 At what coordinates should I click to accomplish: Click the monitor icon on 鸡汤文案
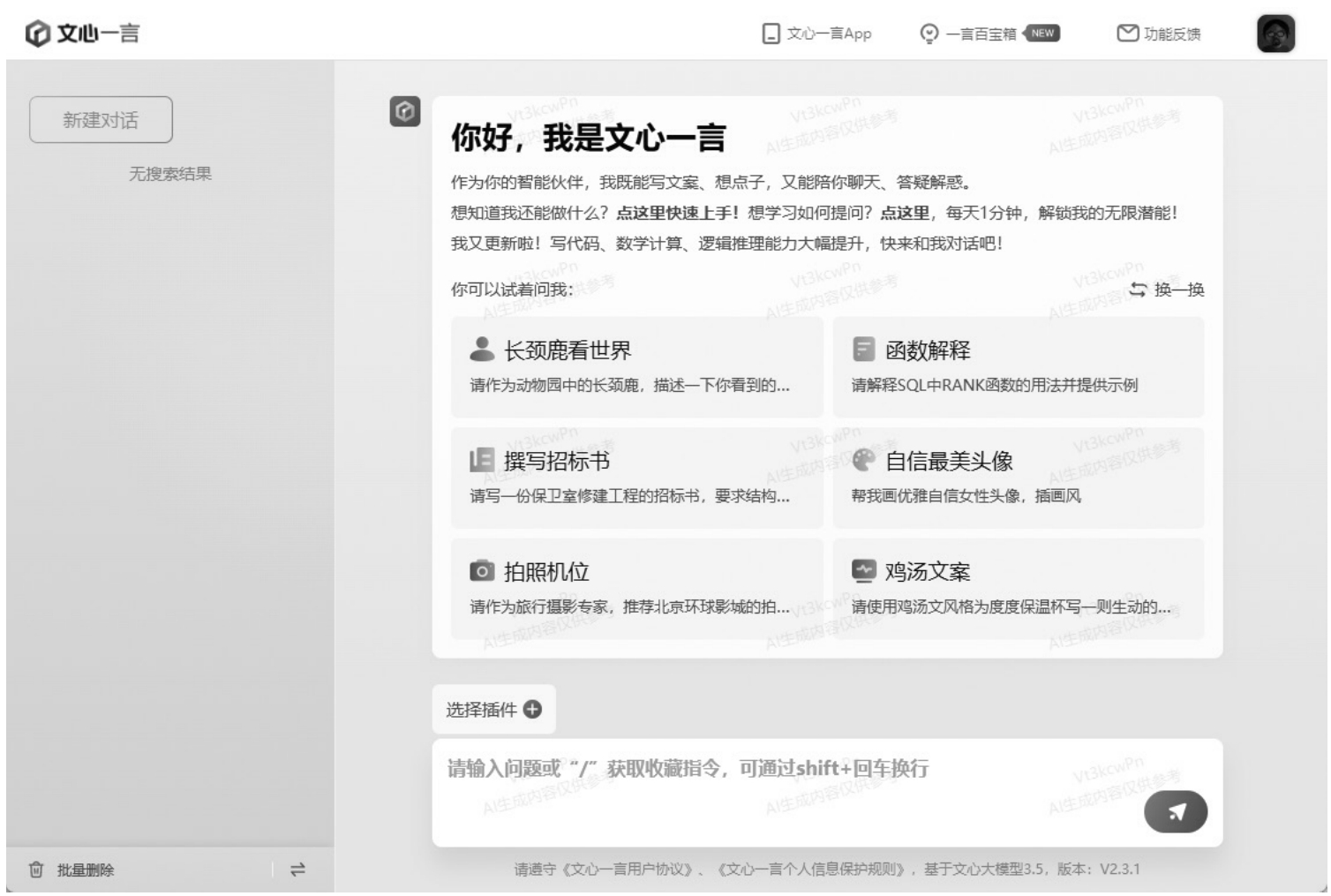tap(863, 571)
